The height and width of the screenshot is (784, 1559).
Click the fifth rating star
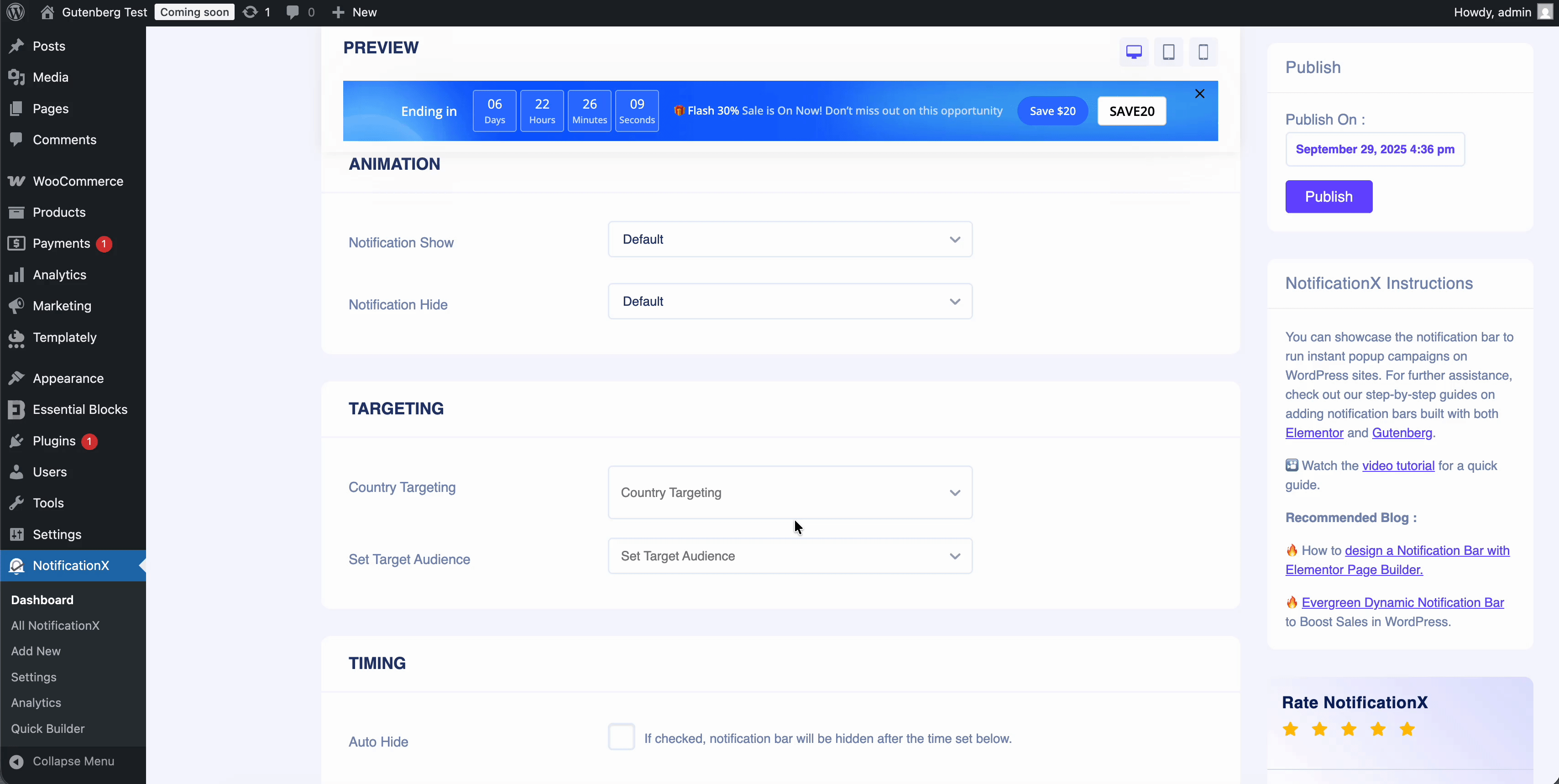[1407, 729]
